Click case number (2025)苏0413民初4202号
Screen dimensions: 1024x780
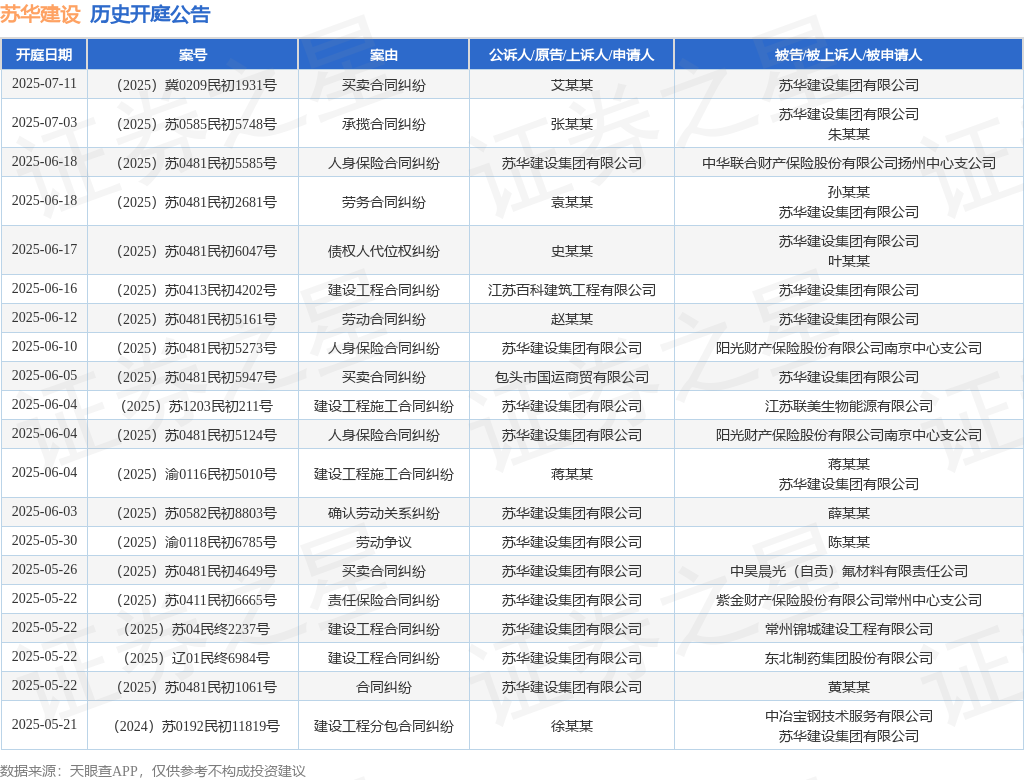pyautogui.click(x=196, y=290)
